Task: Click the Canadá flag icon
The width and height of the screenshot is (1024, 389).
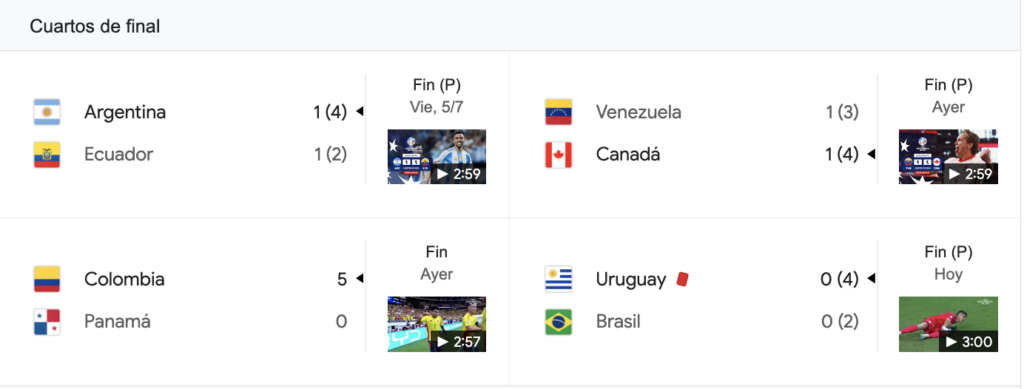Action: (558, 155)
